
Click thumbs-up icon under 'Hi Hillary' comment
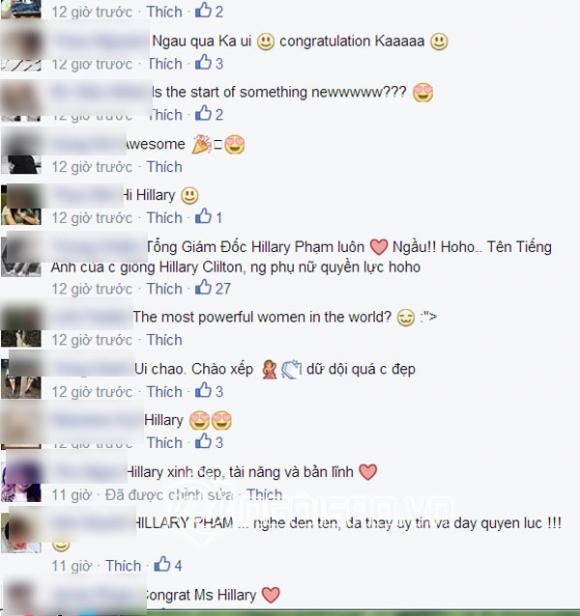tap(203, 216)
